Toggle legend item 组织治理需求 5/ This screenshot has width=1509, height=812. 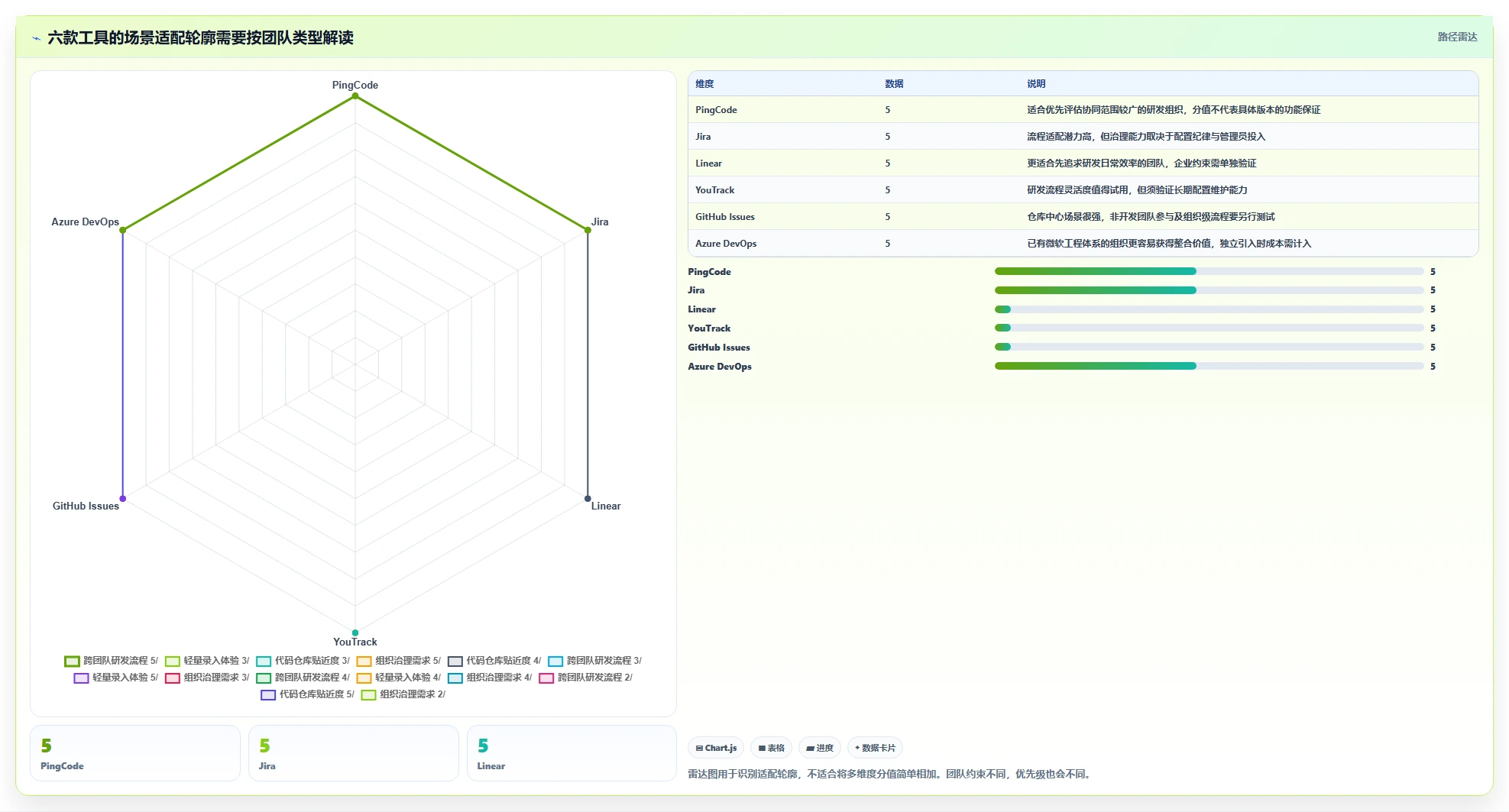(x=398, y=661)
